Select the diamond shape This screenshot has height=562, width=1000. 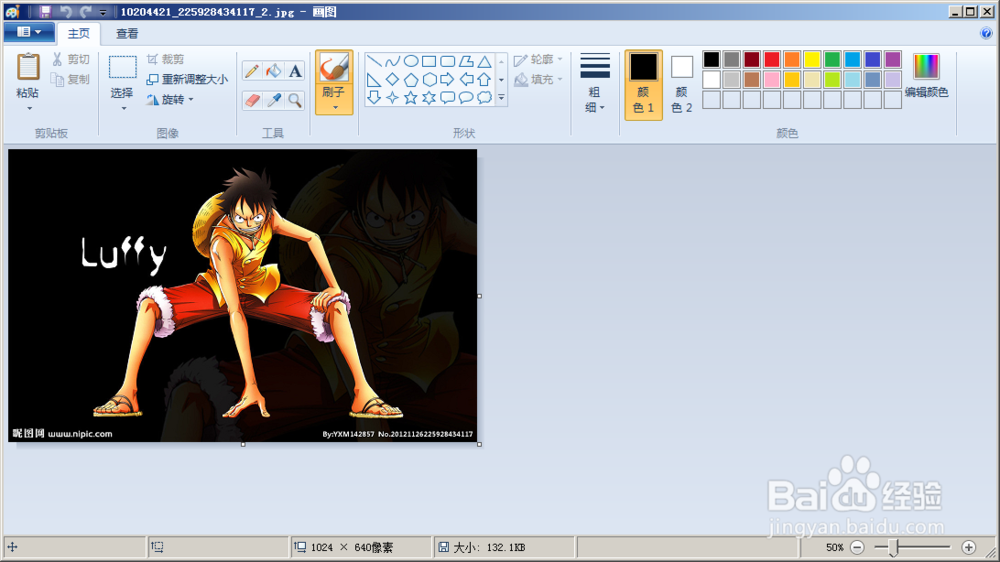[x=392, y=80]
